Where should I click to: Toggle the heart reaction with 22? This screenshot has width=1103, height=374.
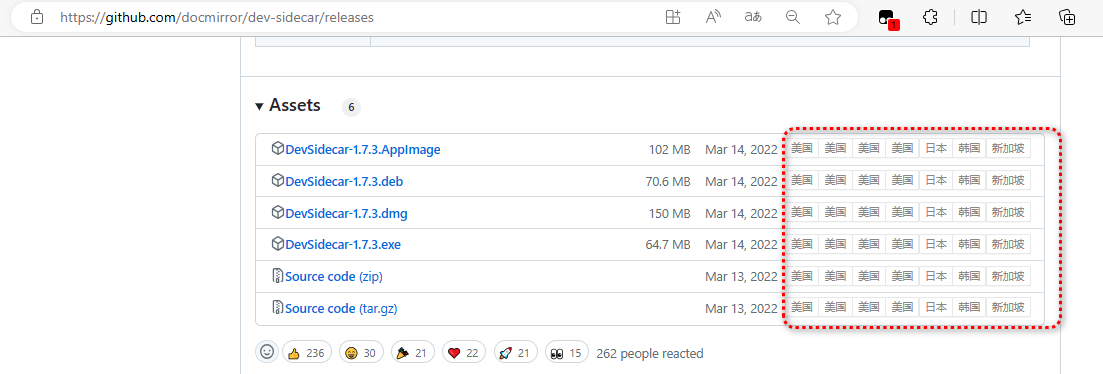coord(463,353)
